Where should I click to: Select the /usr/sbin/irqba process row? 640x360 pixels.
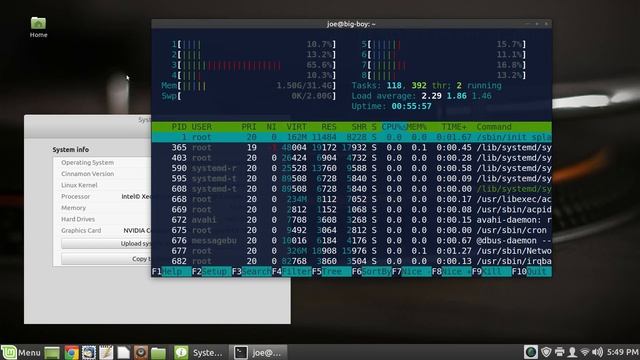point(351,261)
